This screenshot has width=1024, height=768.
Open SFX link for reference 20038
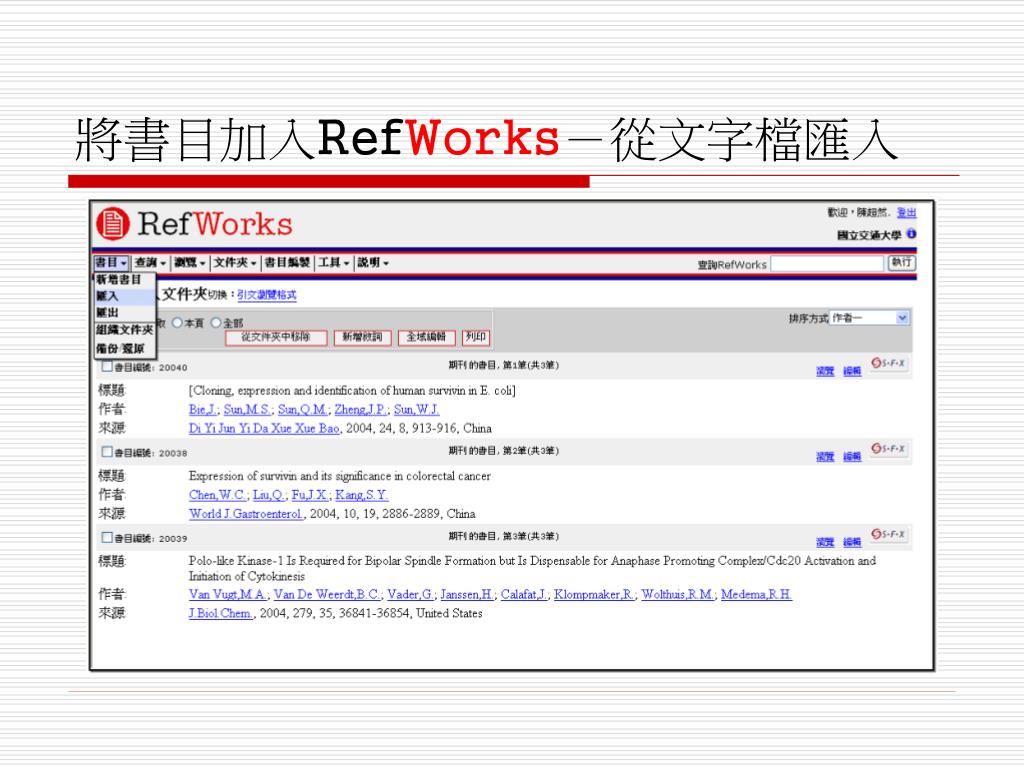point(888,449)
